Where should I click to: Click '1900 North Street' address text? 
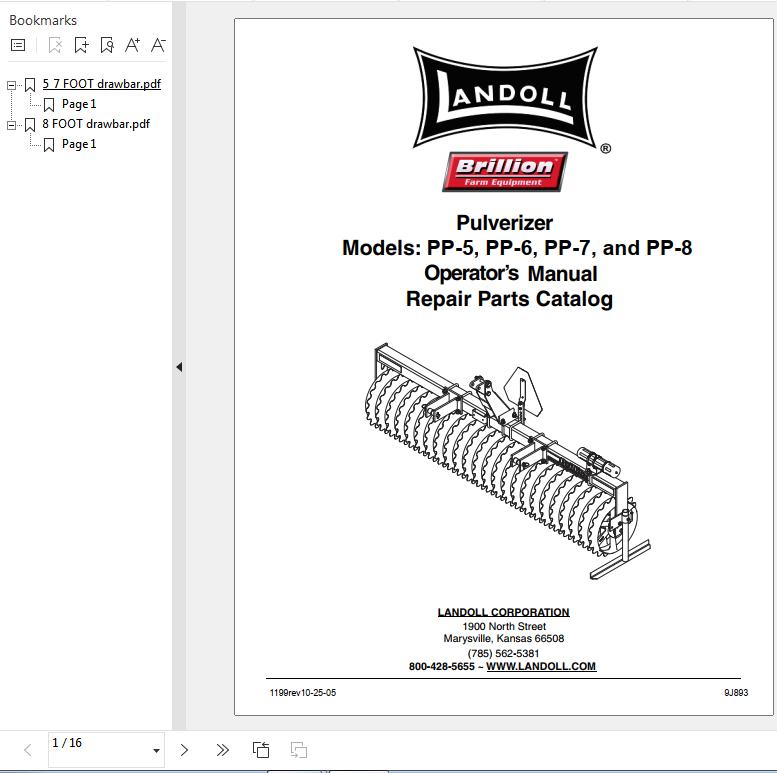pos(504,626)
